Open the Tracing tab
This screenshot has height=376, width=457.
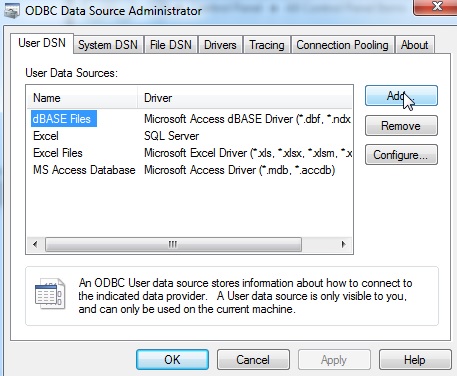pyautogui.click(x=267, y=45)
